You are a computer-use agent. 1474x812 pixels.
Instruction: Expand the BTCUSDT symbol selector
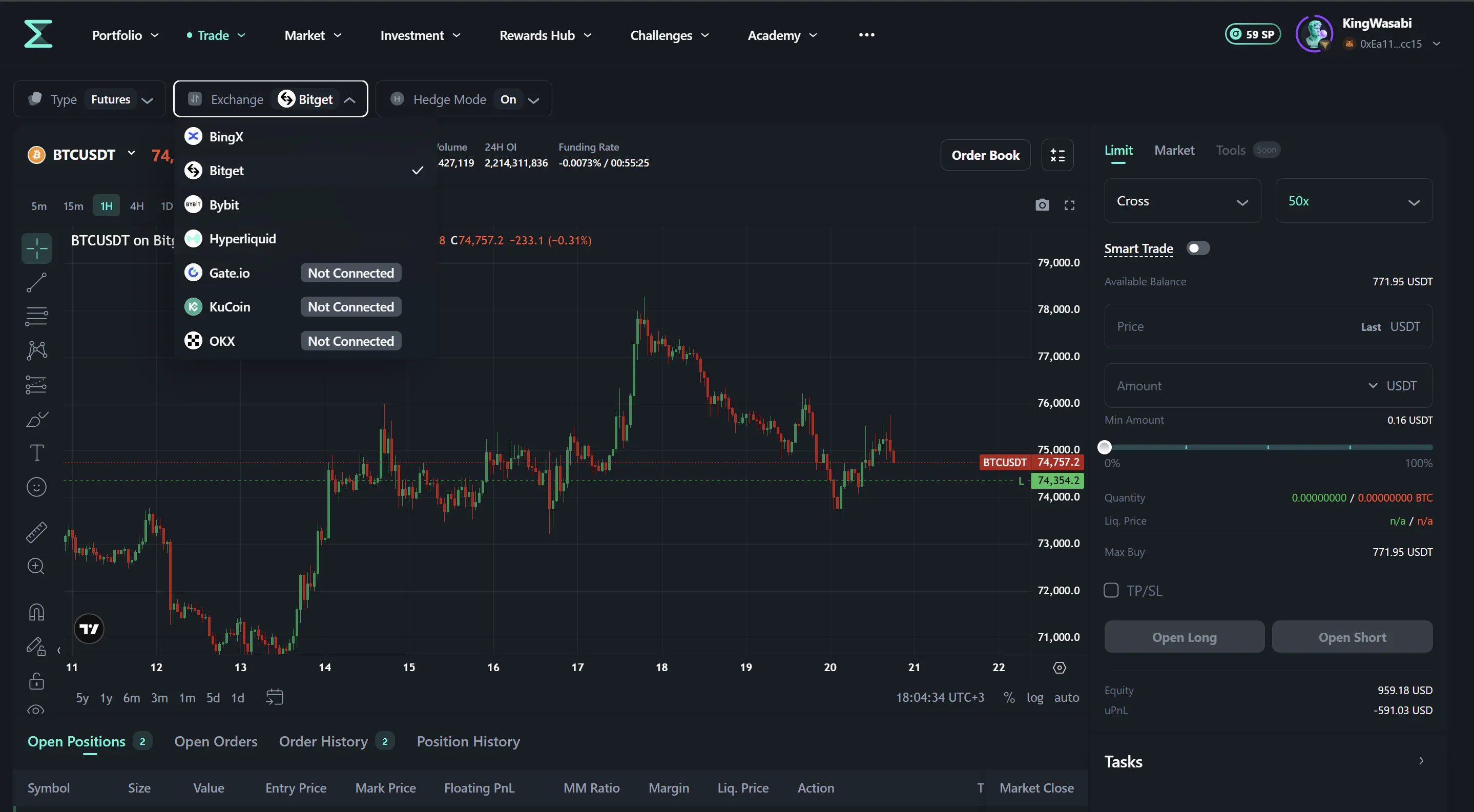(131, 153)
